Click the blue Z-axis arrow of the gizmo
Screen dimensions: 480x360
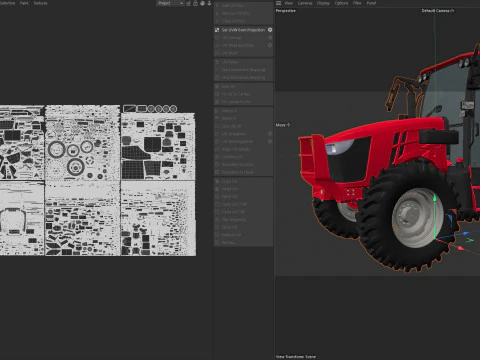point(466,233)
